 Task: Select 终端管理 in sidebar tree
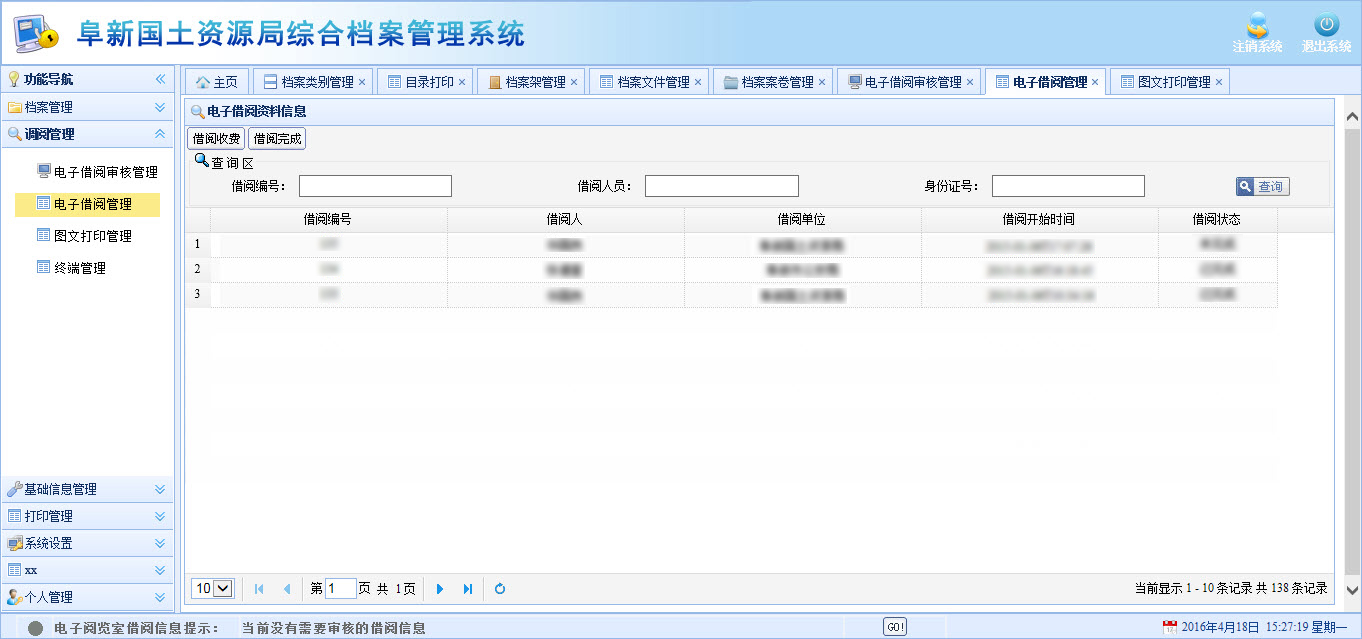point(79,268)
